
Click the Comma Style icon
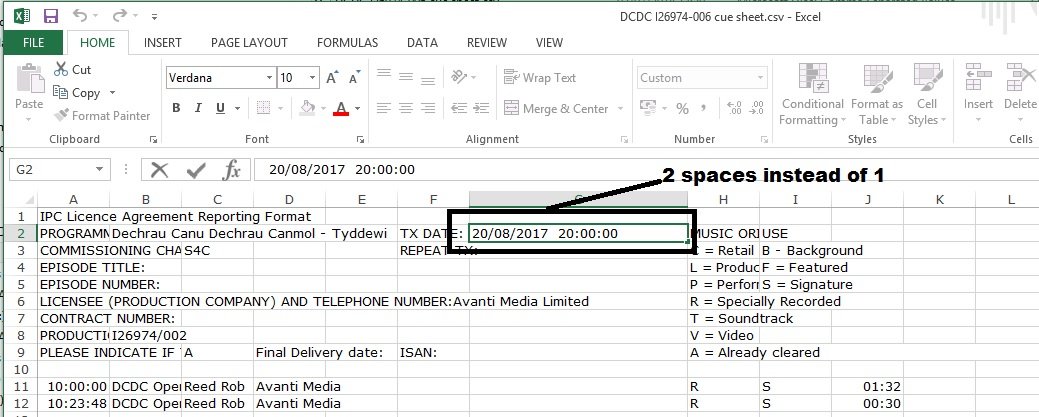(704, 107)
